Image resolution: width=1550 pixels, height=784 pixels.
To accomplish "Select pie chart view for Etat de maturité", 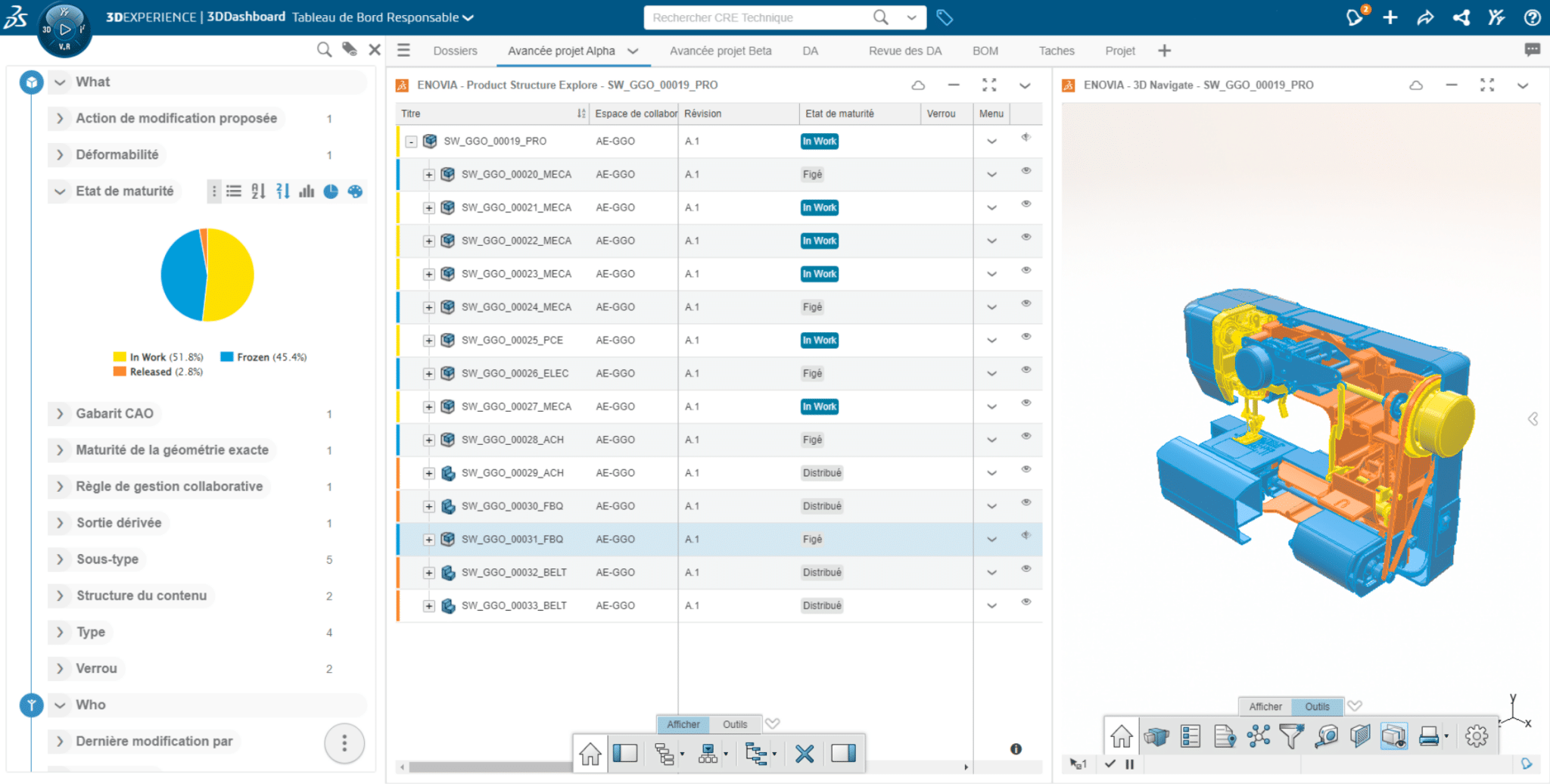I will (x=331, y=191).
